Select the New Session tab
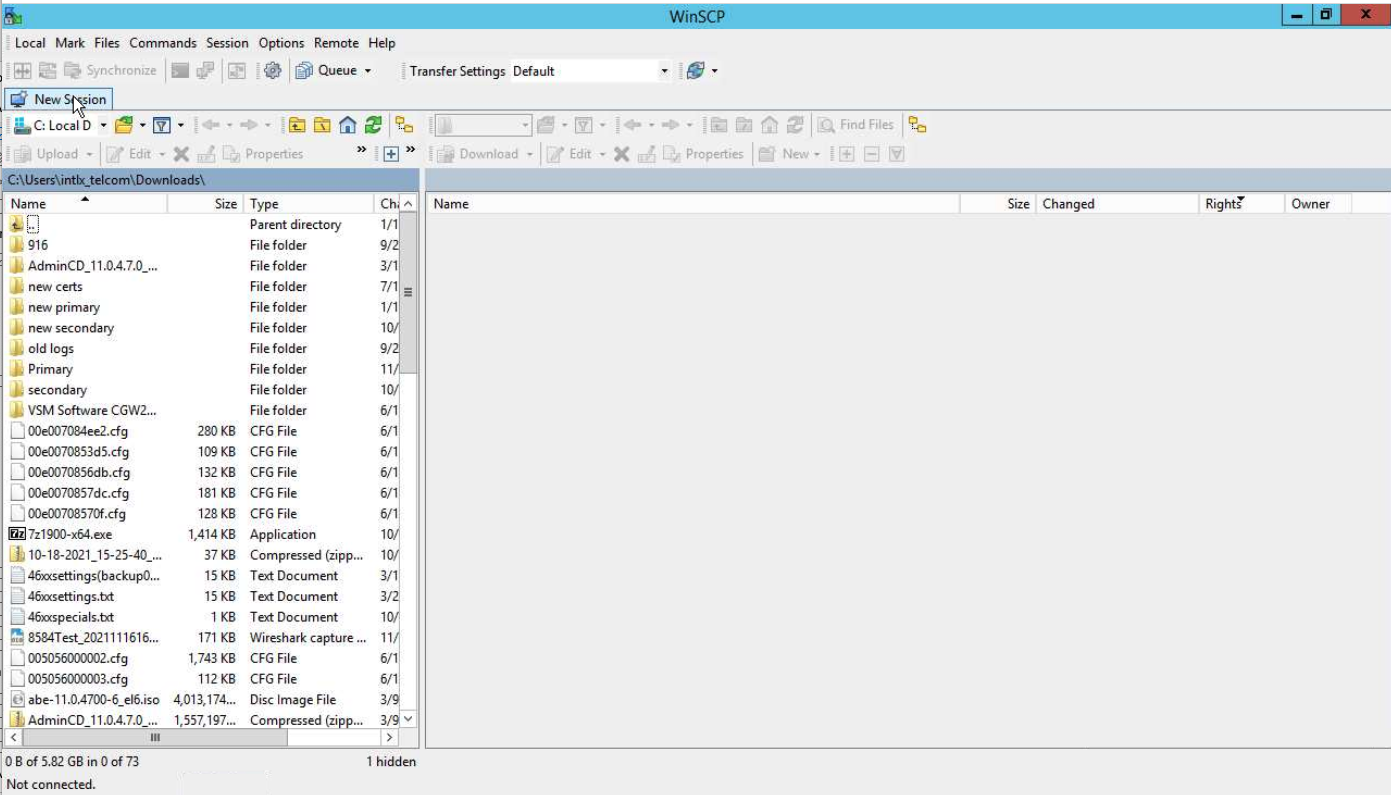Image resolution: width=1391 pixels, height=795 pixels. pyautogui.click(x=58, y=99)
